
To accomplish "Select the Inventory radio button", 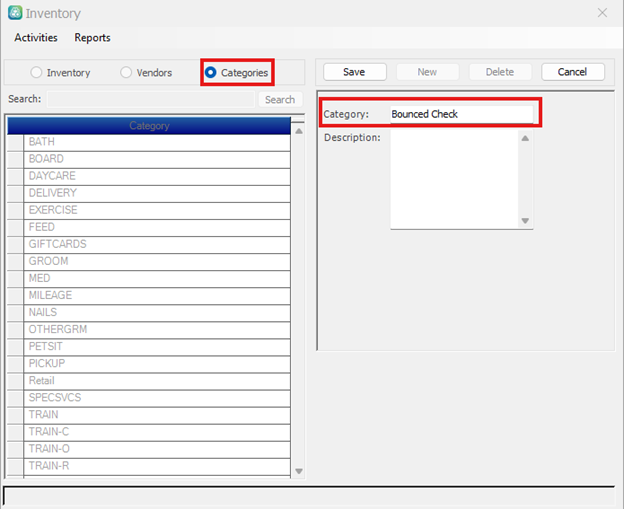I will pyautogui.click(x=37, y=73).
